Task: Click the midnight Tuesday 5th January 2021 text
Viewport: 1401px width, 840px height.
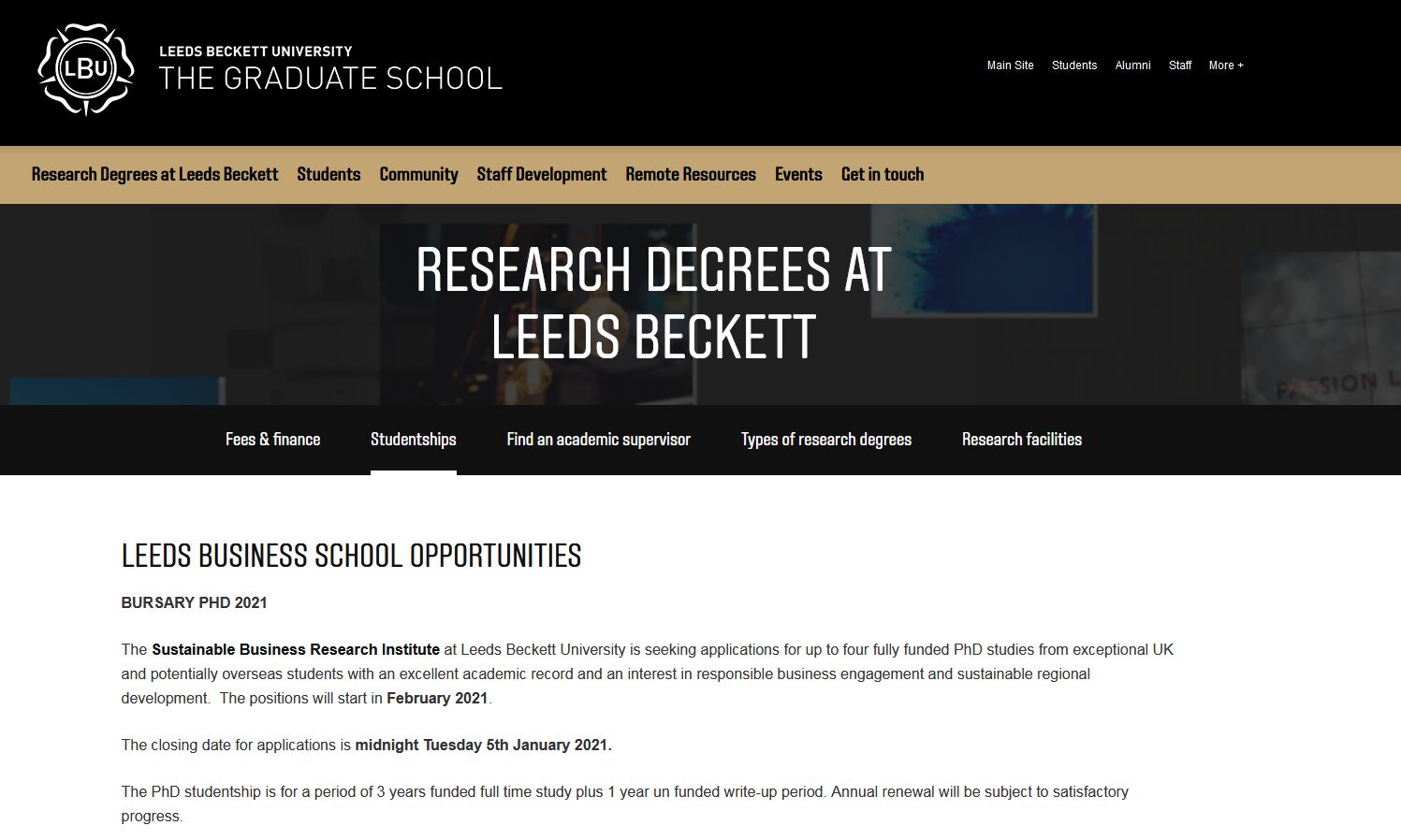Action: pyautogui.click(x=483, y=746)
